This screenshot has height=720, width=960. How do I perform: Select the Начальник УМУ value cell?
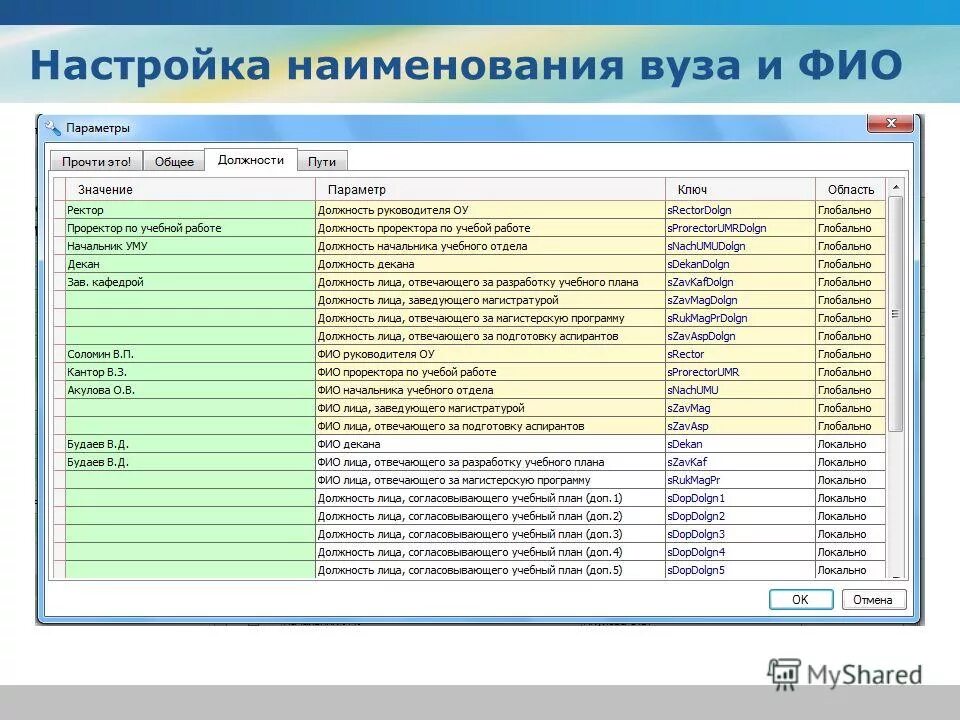190,246
